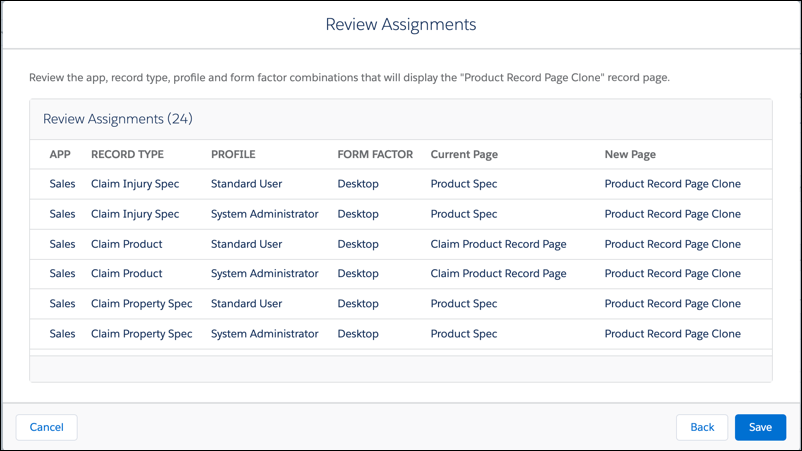Viewport: 802px width, 451px height.
Task: Click Claim Product Record Page in System Administrator row
Action: pyautogui.click(x=498, y=274)
